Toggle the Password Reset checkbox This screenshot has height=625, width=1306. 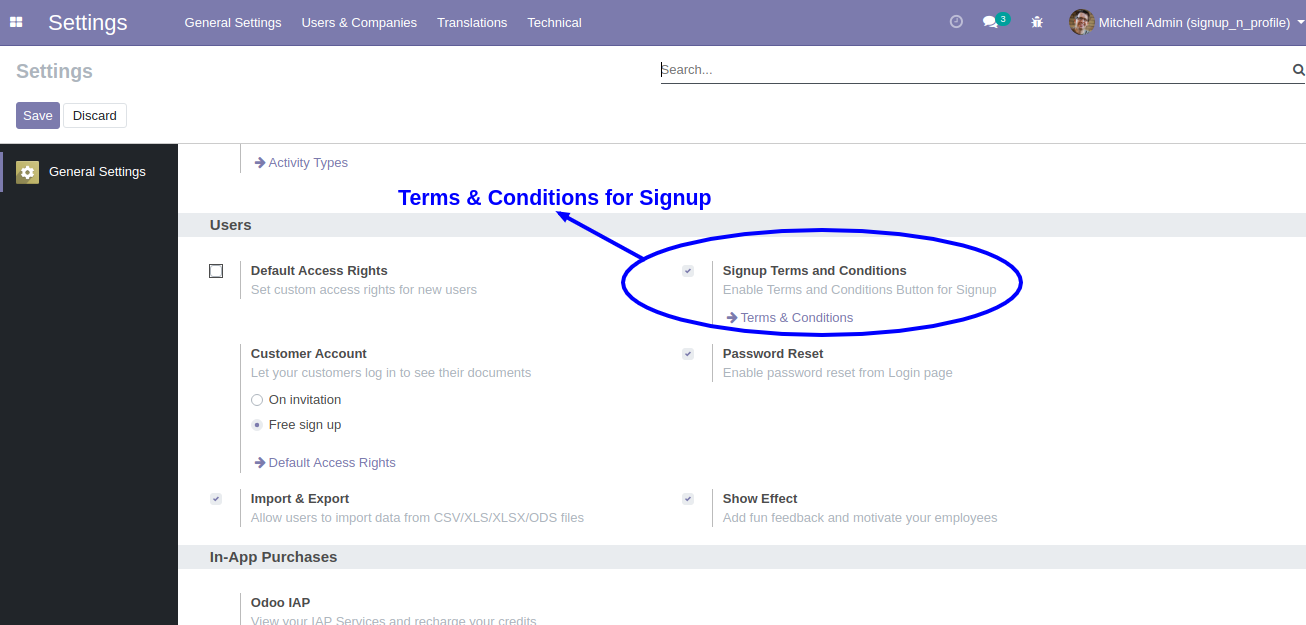(x=688, y=354)
